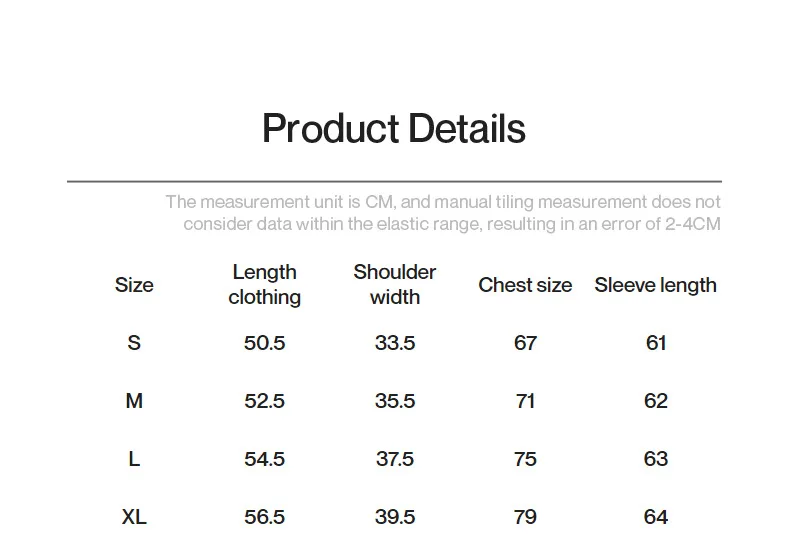Select the sleeve length value 64
The image size is (790, 545).
coord(656,517)
